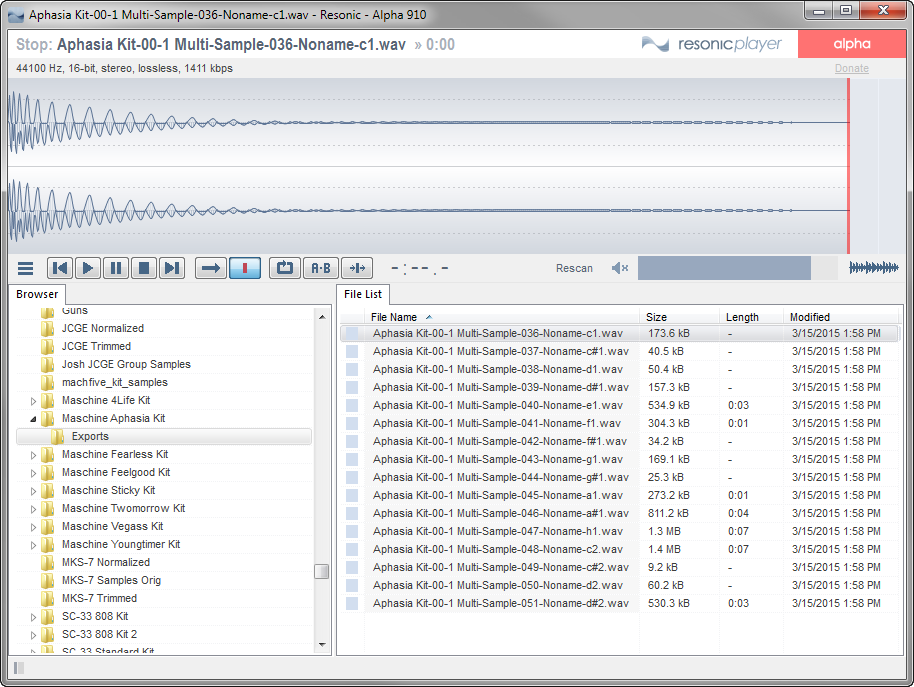Select the MKS-7 Samples Orig folder

111,580
